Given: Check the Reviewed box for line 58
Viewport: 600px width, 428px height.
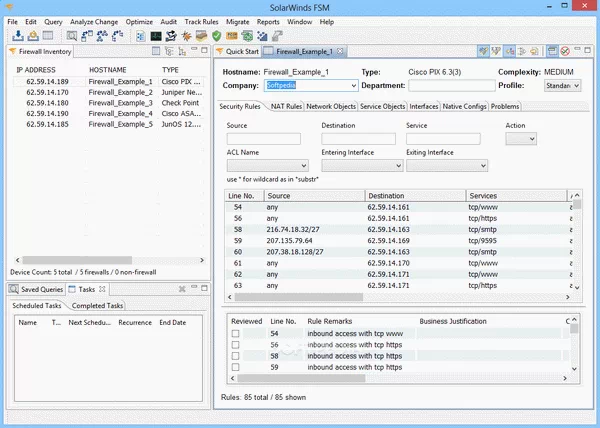Looking at the screenshot, I should coord(235,356).
